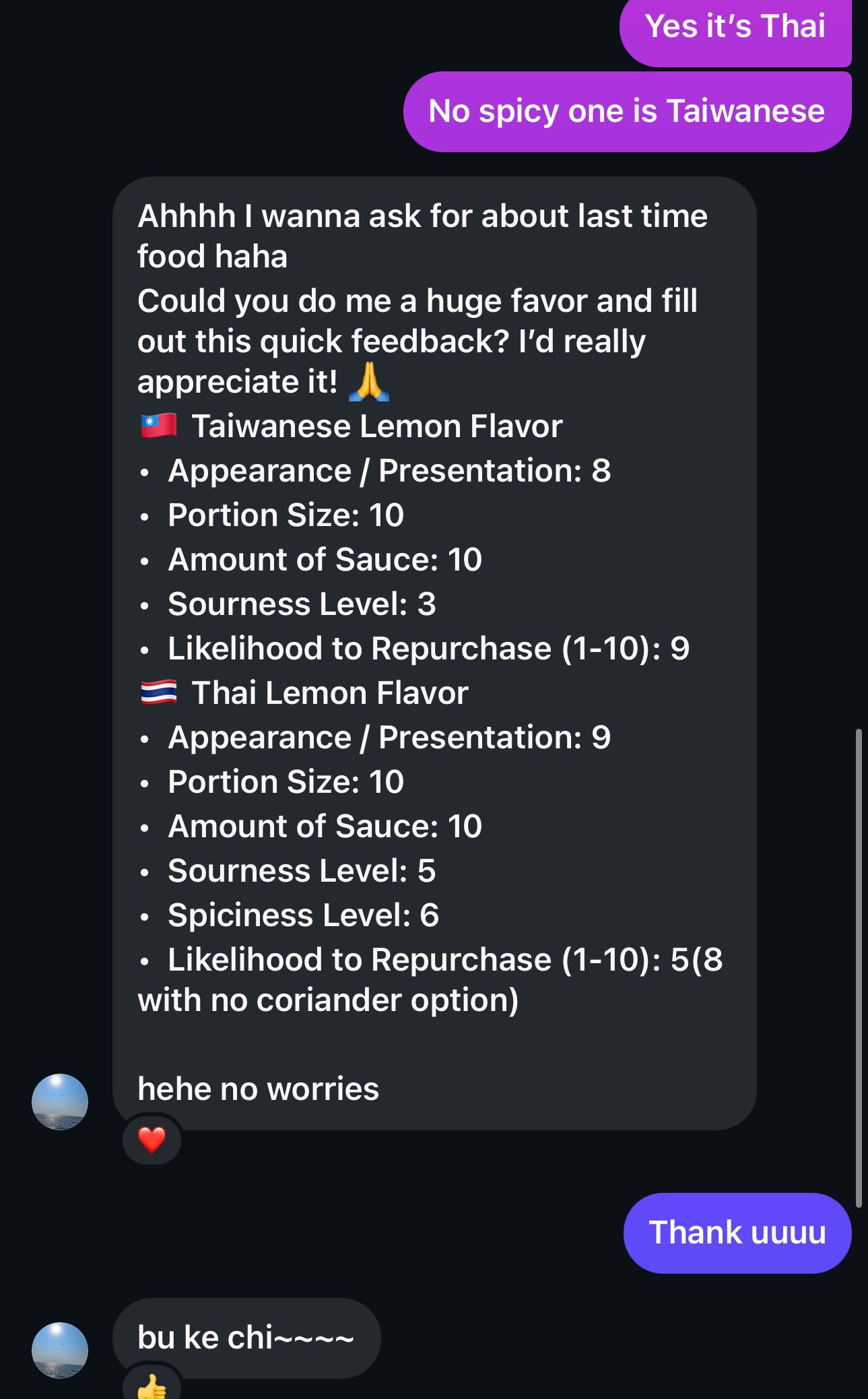
Task: Tap "Spiciness Level: 6" line
Action: [x=303, y=915]
